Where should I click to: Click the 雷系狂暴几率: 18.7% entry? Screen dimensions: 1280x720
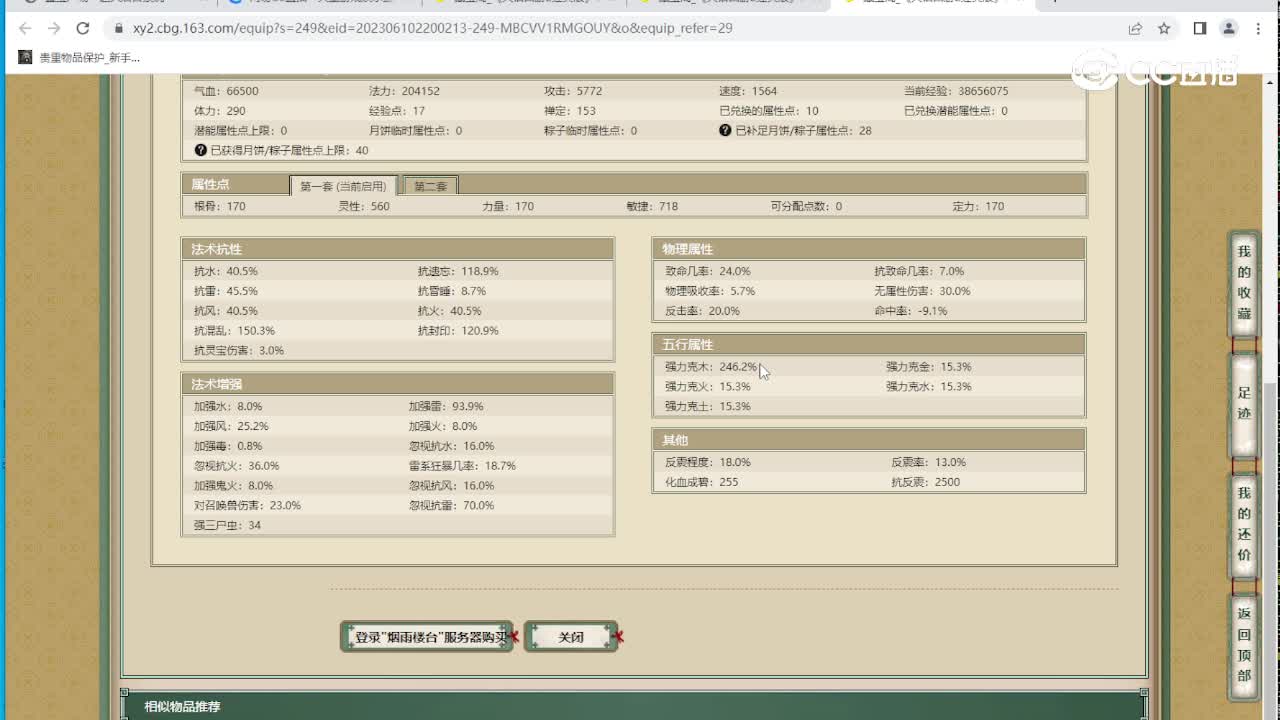coord(462,466)
